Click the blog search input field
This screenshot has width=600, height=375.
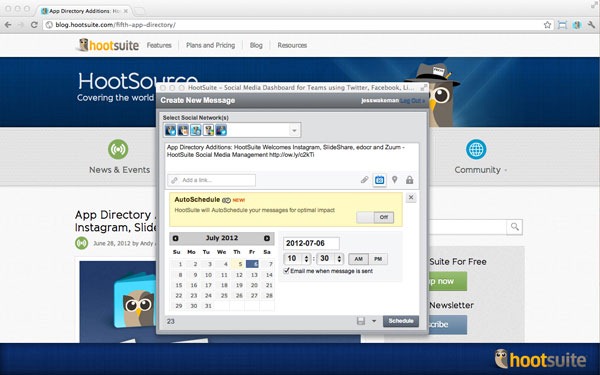(468, 227)
